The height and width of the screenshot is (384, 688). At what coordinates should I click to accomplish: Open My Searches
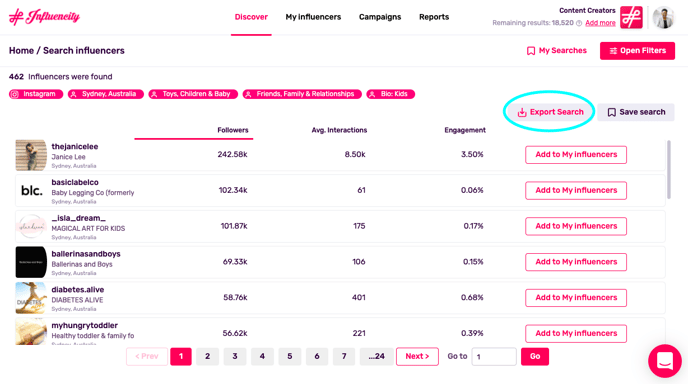(x=556, y=50)
